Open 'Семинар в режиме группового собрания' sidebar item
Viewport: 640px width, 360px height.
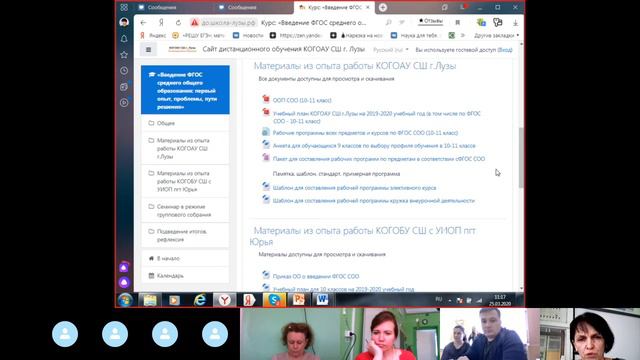pyautogui.click(x=185, y=211)
